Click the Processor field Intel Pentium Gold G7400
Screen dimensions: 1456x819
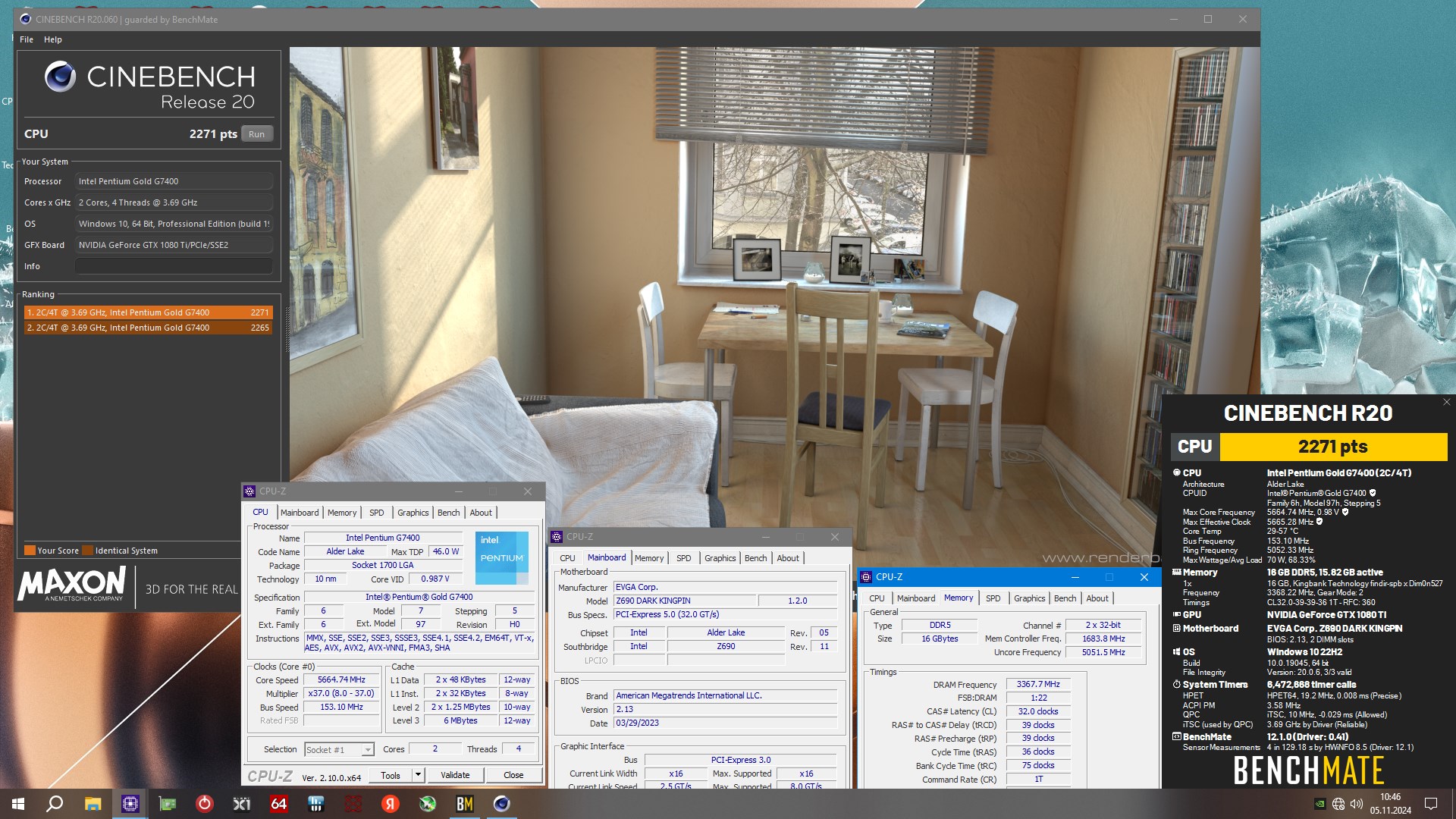point(174,181)
